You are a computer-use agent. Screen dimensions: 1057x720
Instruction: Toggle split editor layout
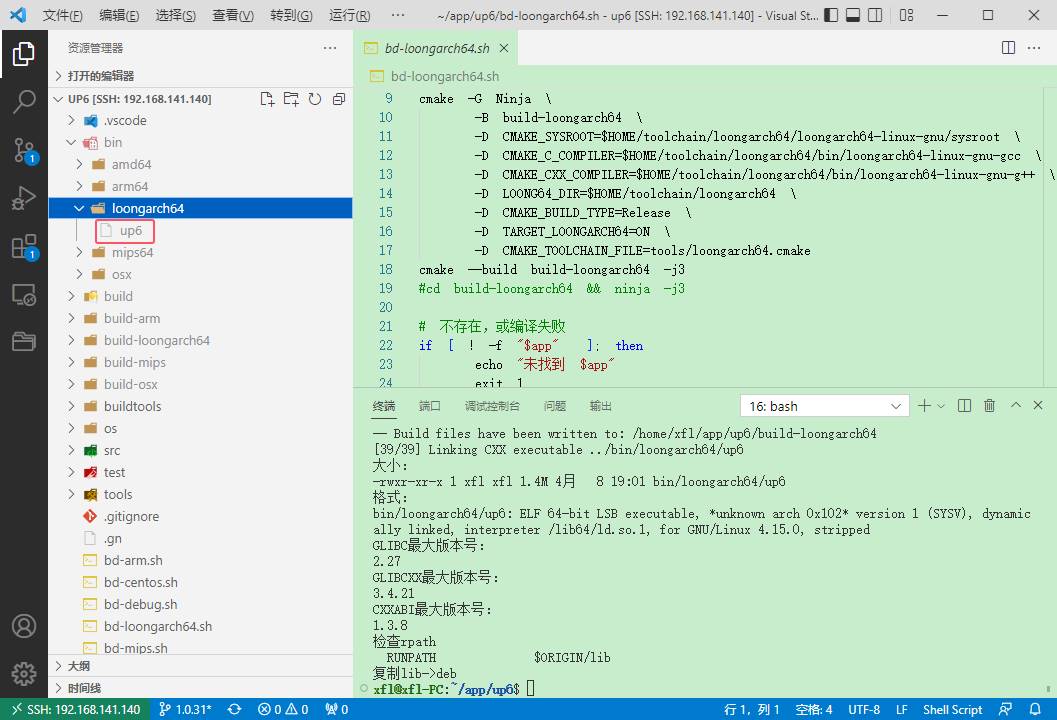click(x=1009, y=48)
